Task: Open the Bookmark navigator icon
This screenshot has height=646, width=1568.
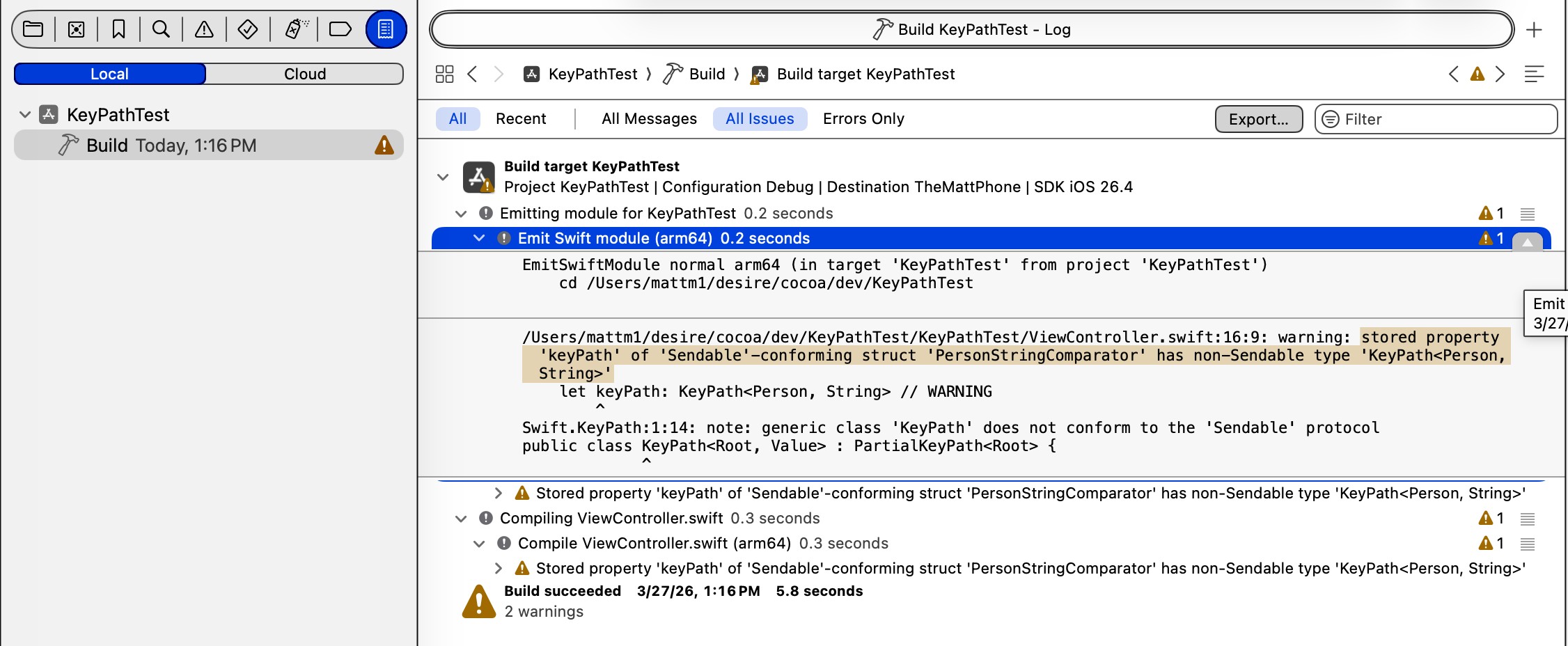Action: (x=118, y=29)
